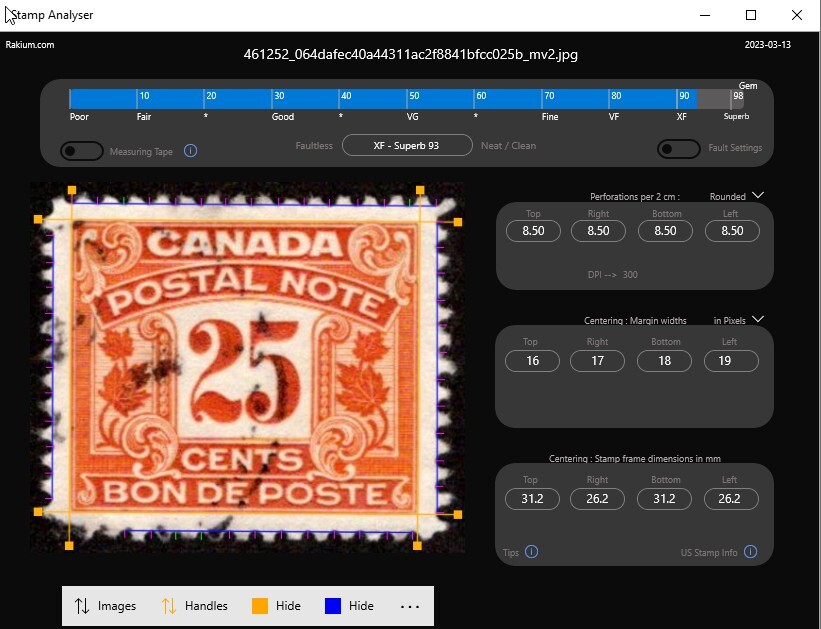
Task: Open the three-dots more options menu
Action: 409,606
